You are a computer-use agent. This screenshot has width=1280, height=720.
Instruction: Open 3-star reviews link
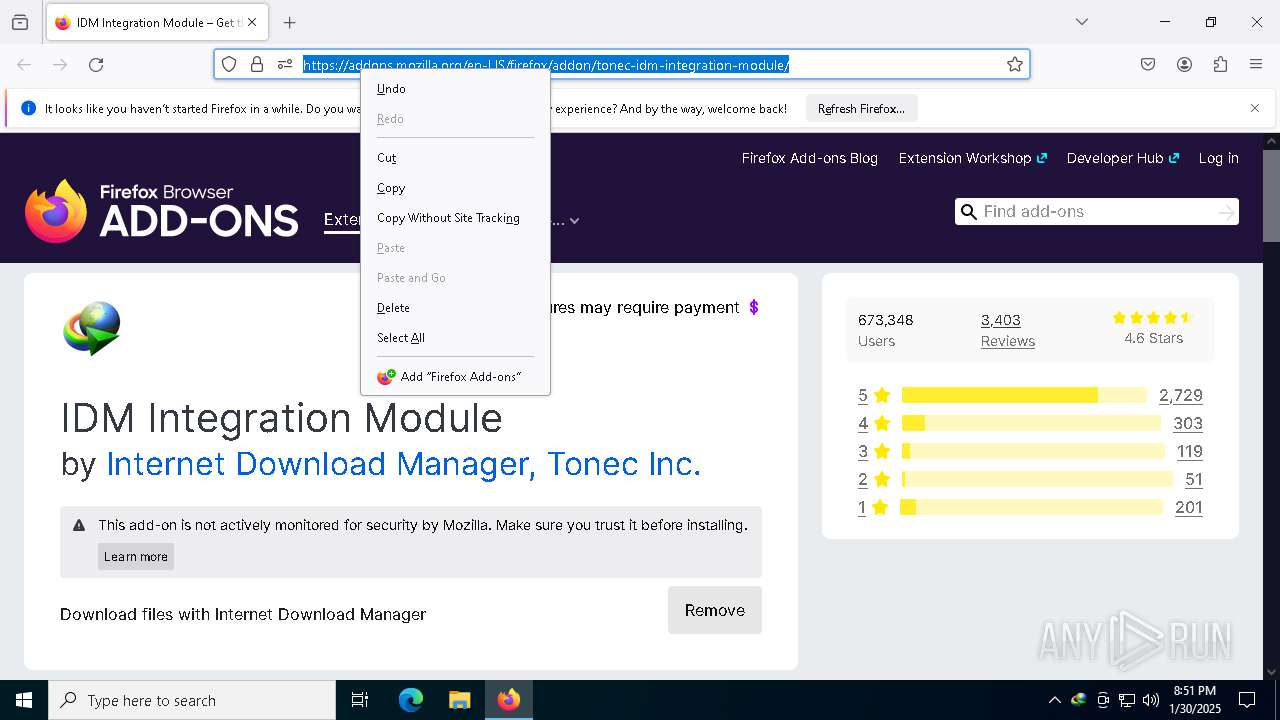[x=872, y=451]
